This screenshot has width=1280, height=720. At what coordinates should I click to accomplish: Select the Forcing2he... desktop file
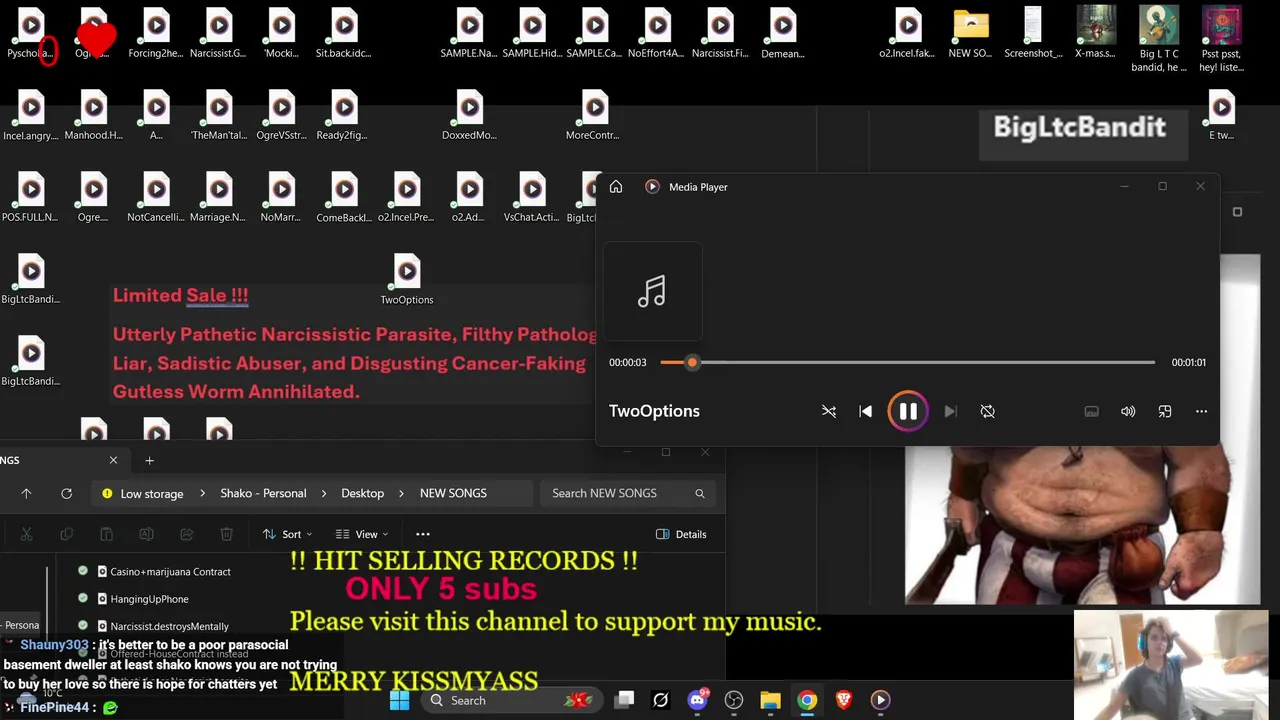(156, 33)
